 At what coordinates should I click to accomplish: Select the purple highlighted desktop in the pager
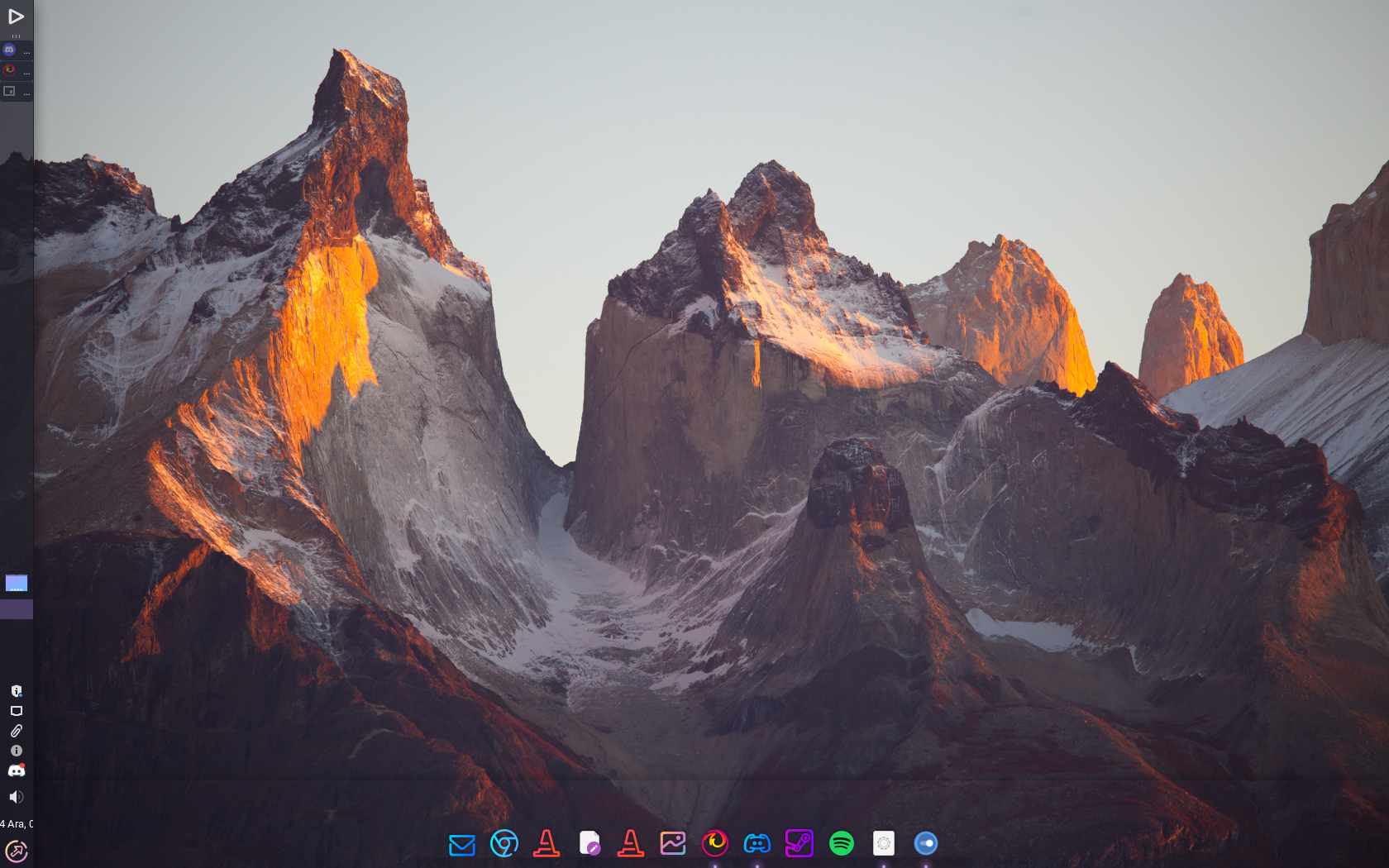click(17, 610)
